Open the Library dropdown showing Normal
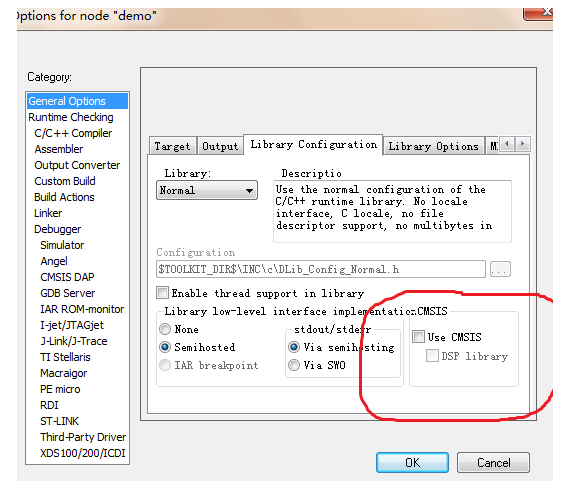The width and height of the screenshot is (580, 489). tap(207, 190)
